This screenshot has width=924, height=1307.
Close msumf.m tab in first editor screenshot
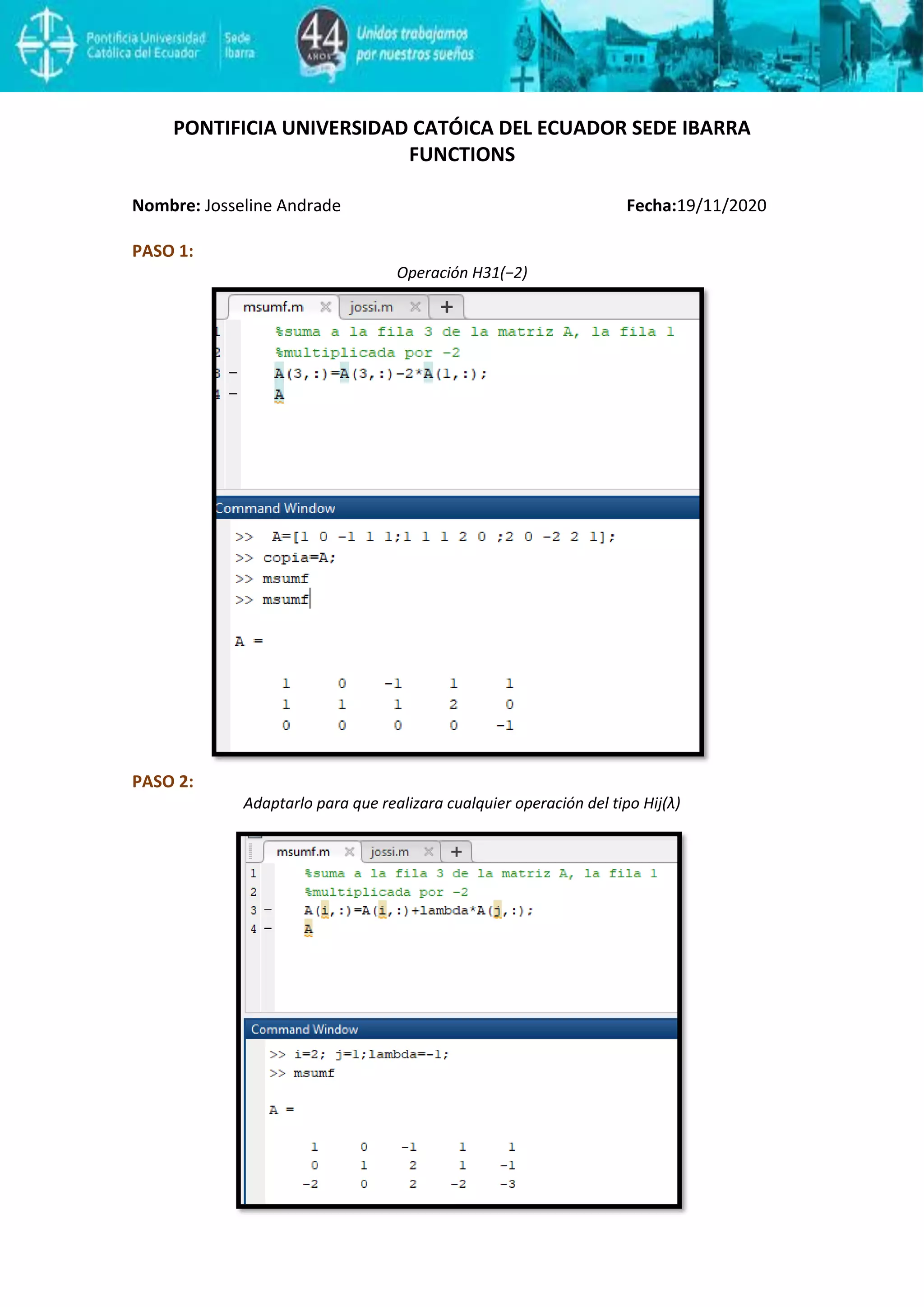pyautogui.click(x=325, y=307)
